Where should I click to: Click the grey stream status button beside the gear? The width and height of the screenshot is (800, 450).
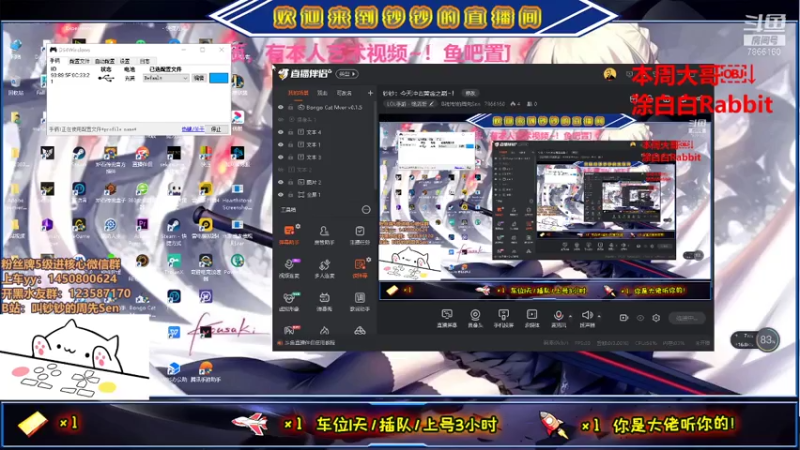coord(687,318)
